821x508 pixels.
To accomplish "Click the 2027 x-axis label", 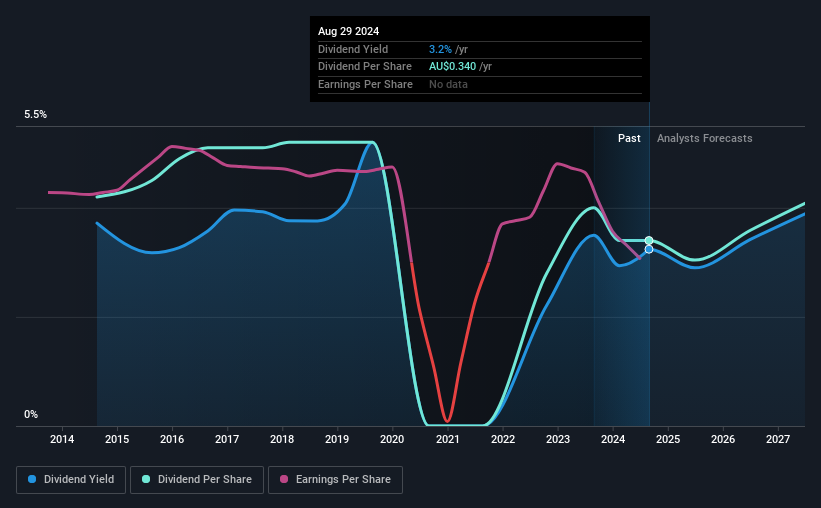I will point(778,439).
